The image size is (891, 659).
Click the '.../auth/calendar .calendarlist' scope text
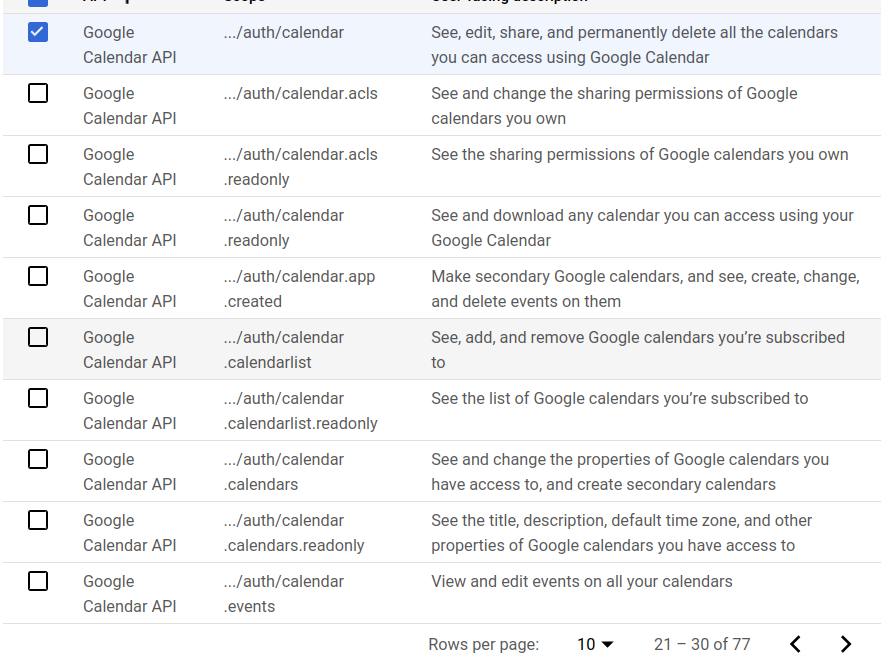pyautogui.click(x=284, y=349)
